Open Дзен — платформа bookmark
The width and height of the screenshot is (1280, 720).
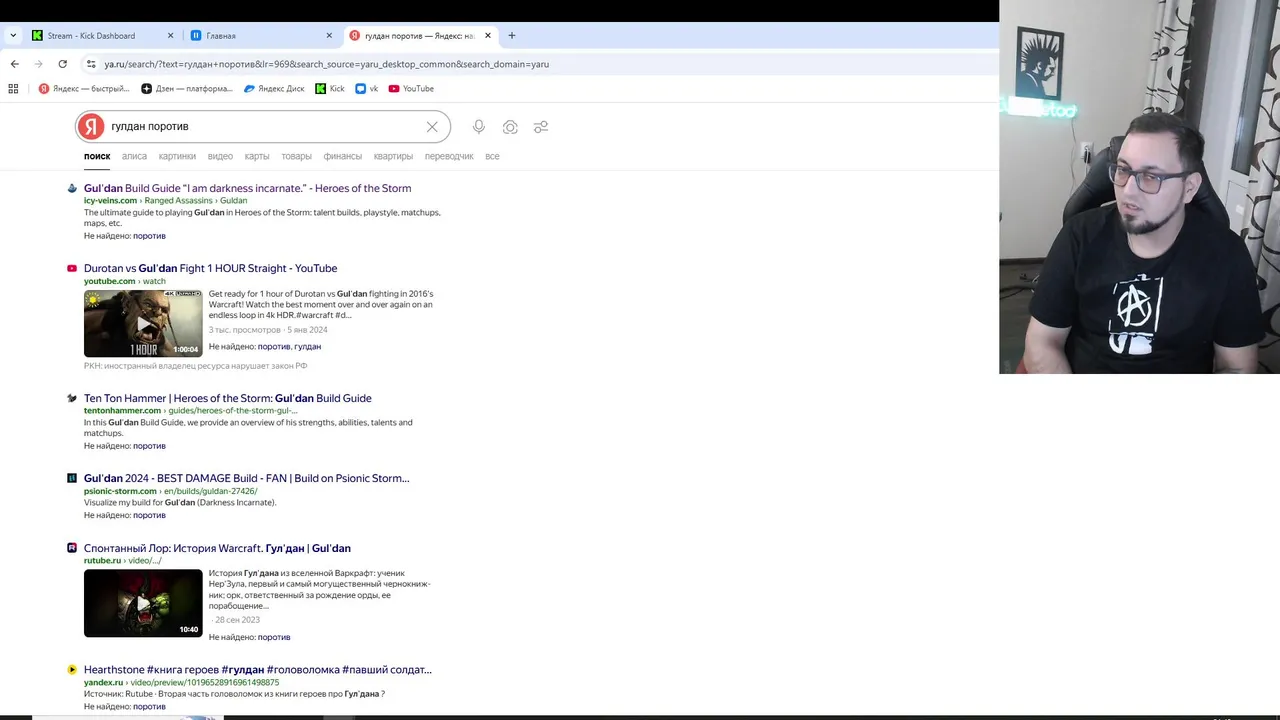click(187, 89)
